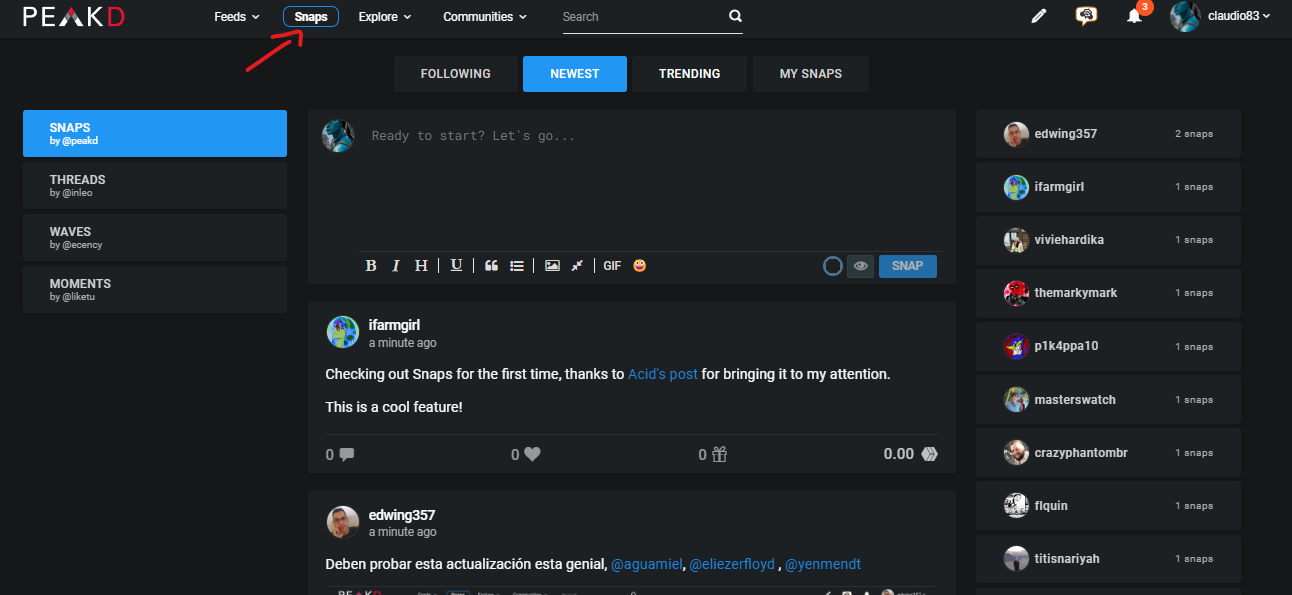Open edwing357's avatar in the feed post
The width and height of the screenshot is (1292, 595).
tap(343, 522)
